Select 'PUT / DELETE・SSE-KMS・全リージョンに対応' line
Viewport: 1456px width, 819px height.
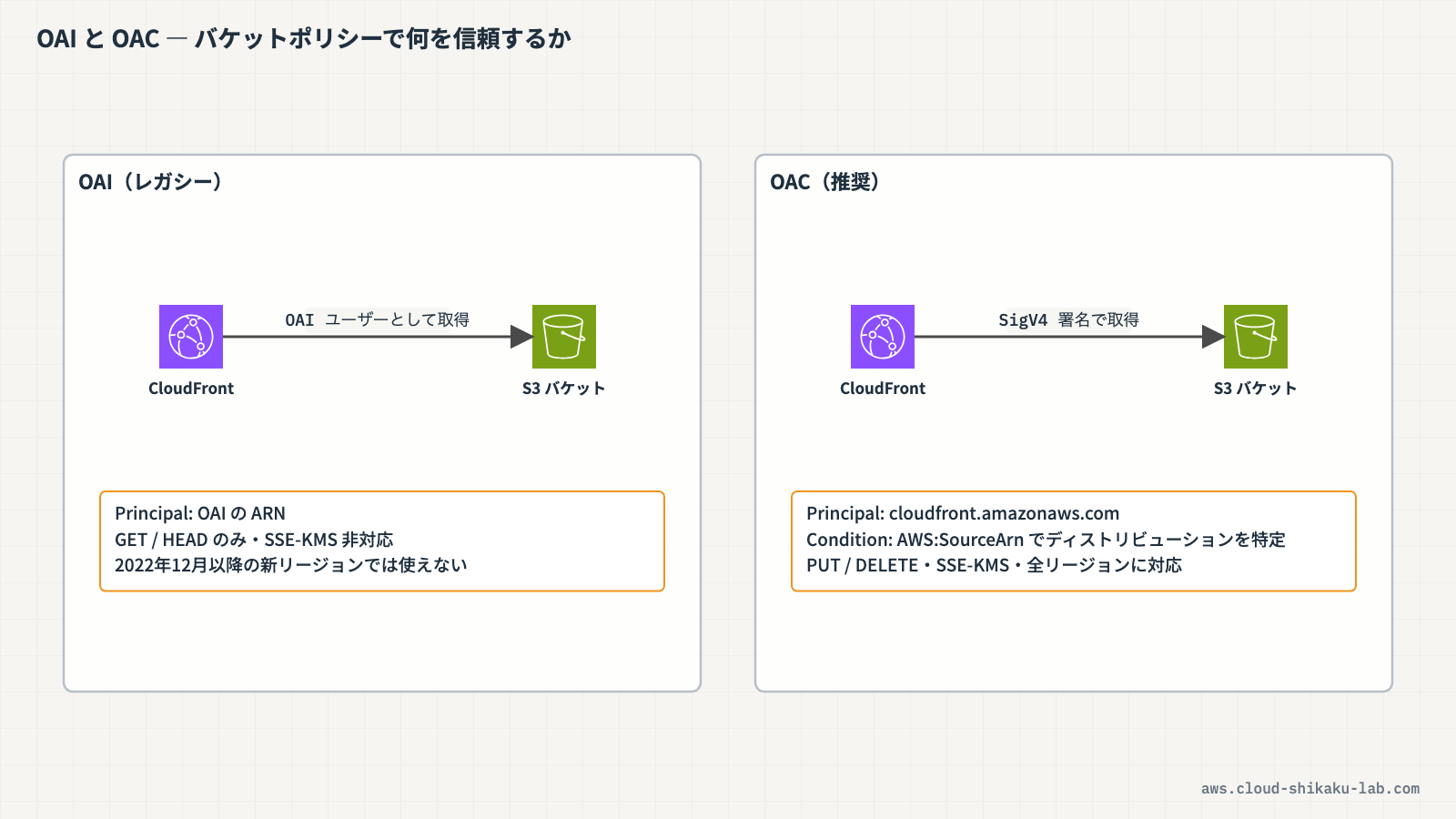click(x=994, y=565)
